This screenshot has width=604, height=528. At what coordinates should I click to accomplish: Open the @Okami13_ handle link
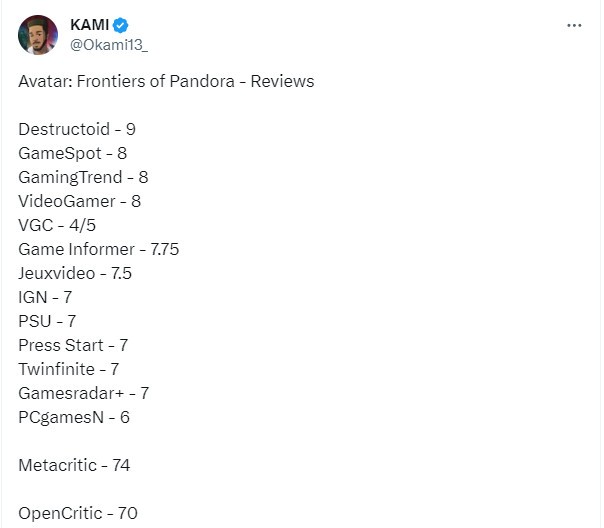click(105, 45)
